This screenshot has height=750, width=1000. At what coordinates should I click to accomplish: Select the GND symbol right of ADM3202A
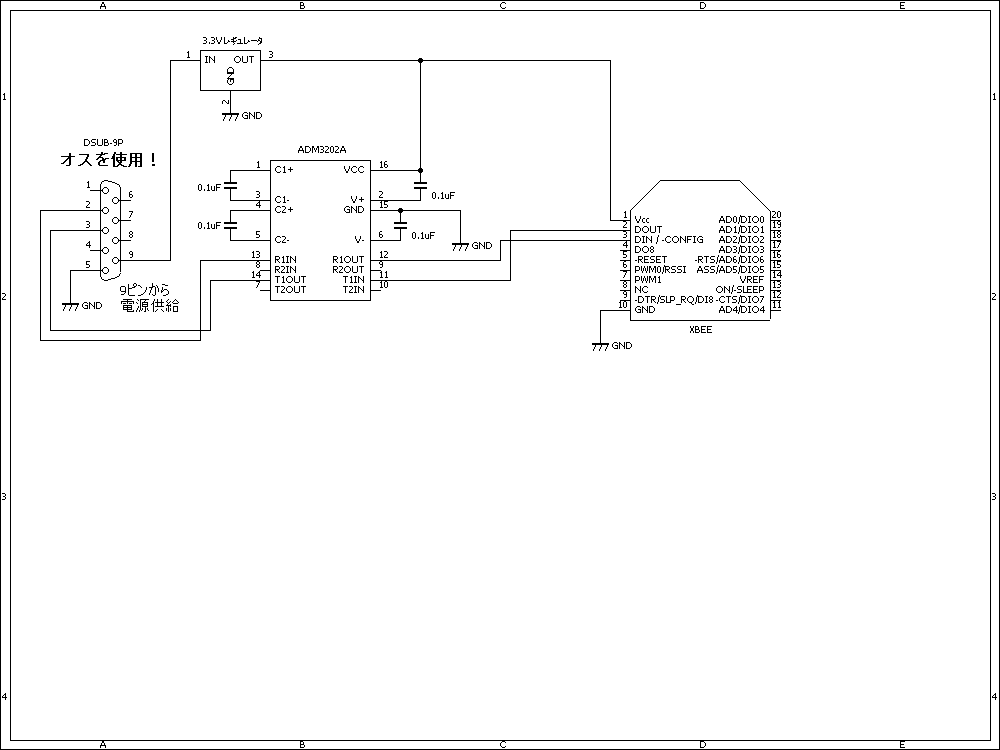[460, 245]
